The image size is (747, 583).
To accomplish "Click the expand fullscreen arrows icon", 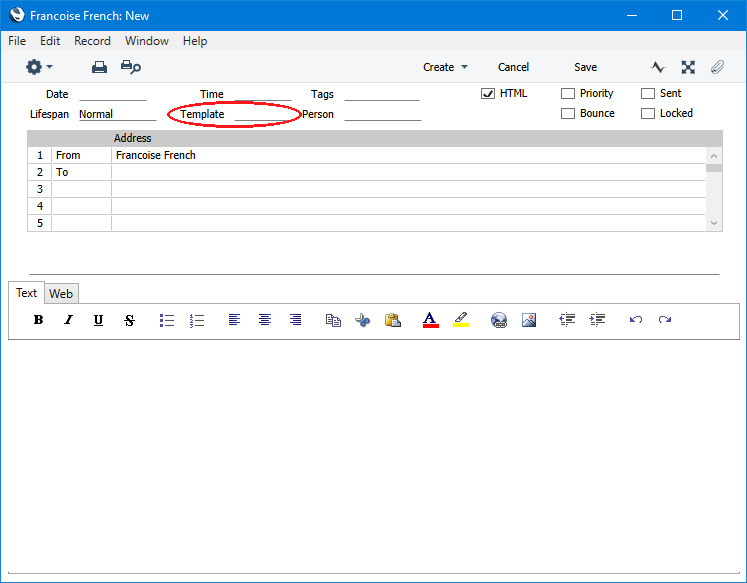I will (x=688, y=67).
